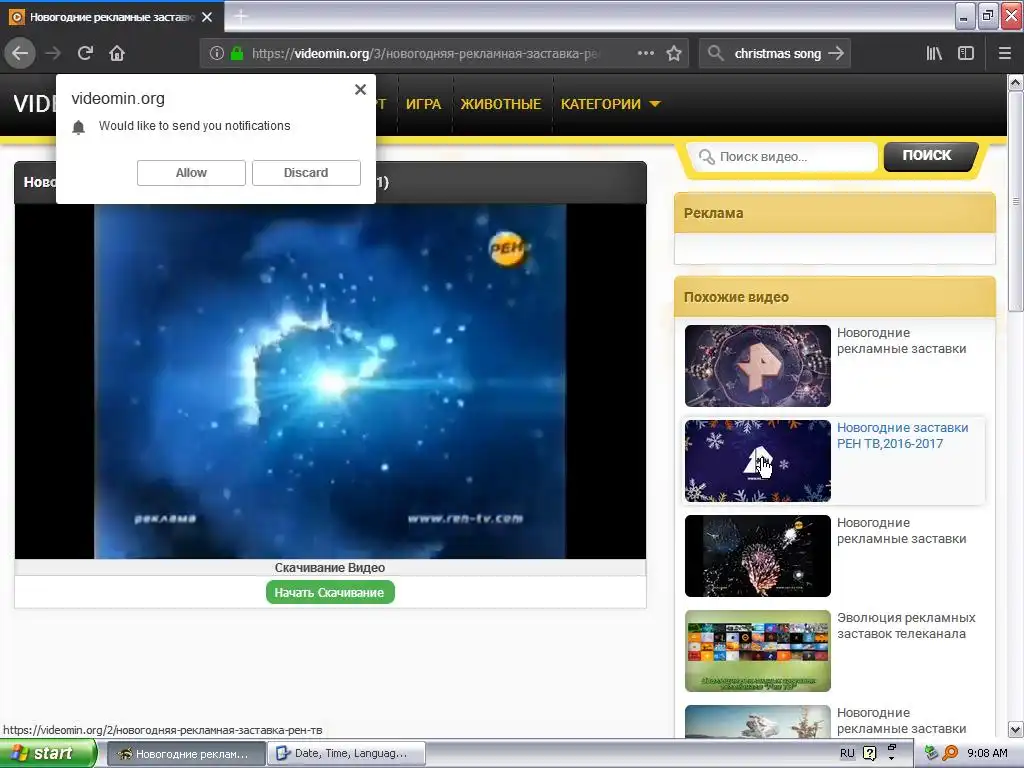Screen dimensions: 1024x768
Task: Bookmark this page with the star icon
Action: click(674, 53)
